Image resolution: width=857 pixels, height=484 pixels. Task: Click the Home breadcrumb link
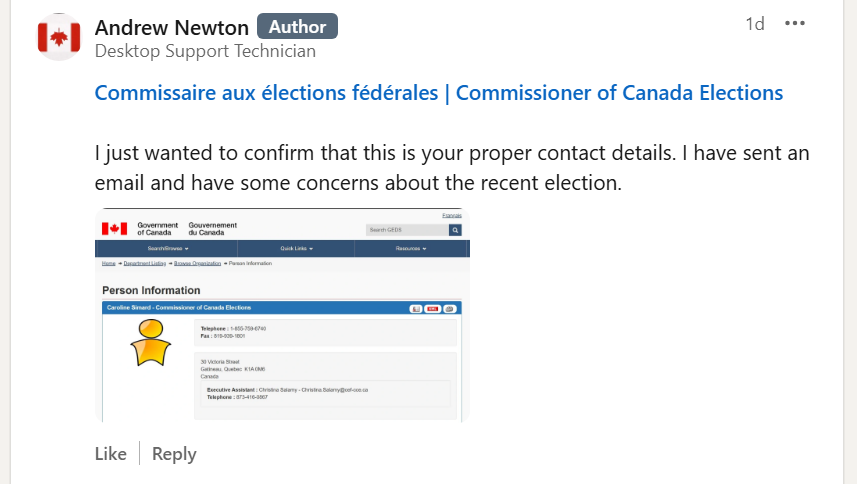coord(108,263)
